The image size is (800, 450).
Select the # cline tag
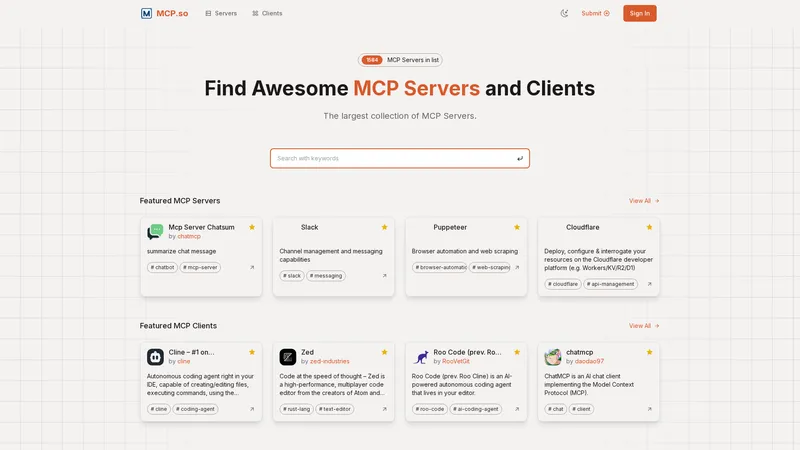click(x=159, y=409)
